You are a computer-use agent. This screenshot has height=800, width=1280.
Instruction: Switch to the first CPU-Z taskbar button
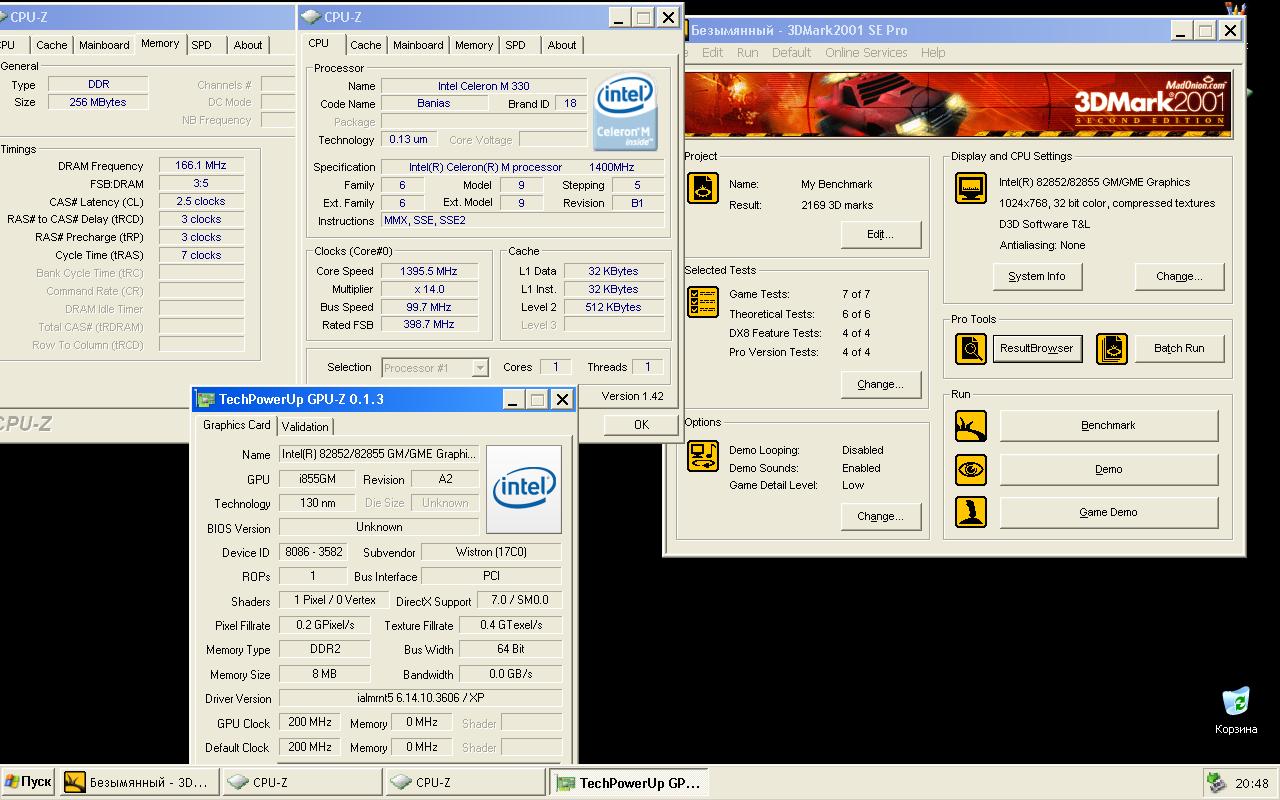(301, 783)
